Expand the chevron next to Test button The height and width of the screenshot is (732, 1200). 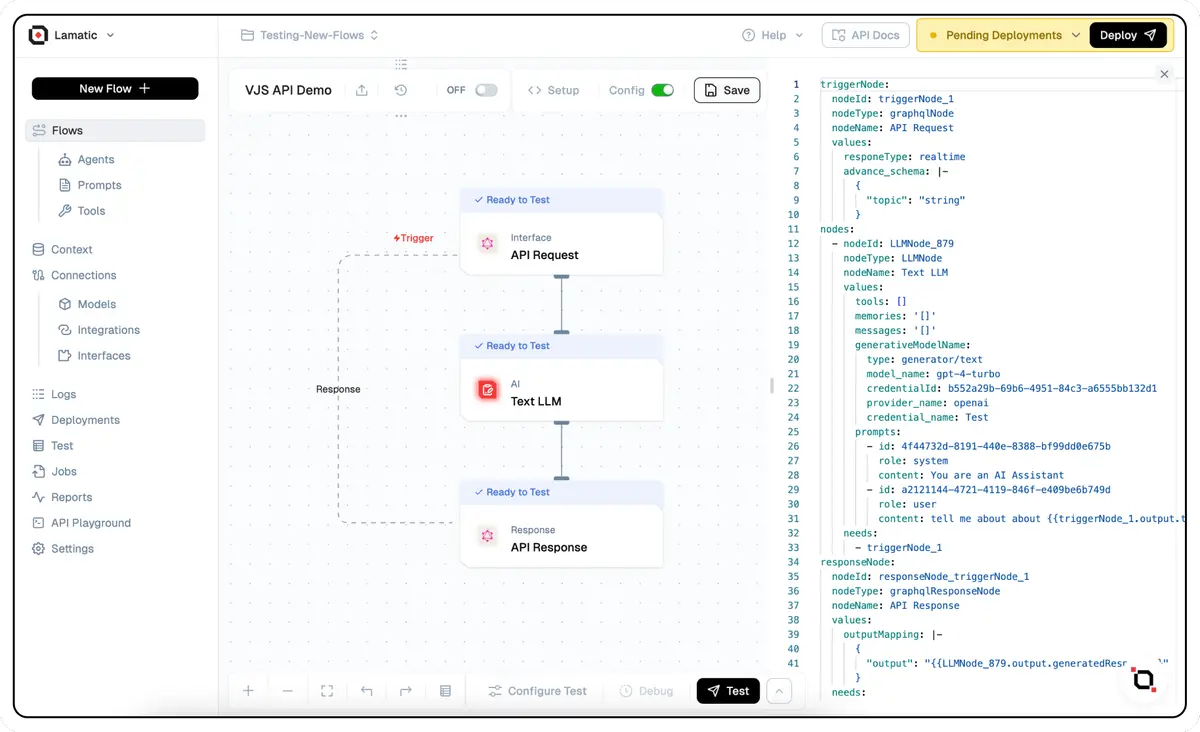779,691
